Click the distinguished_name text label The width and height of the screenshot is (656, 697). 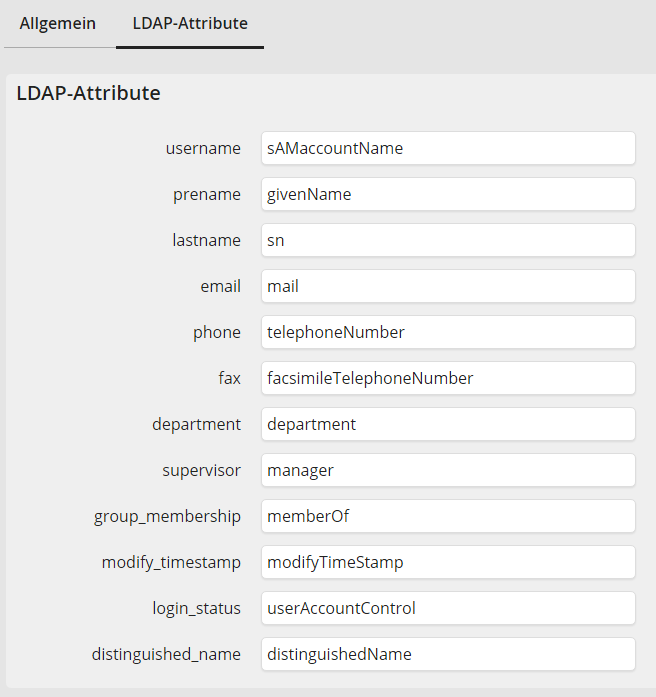[166, 654]
